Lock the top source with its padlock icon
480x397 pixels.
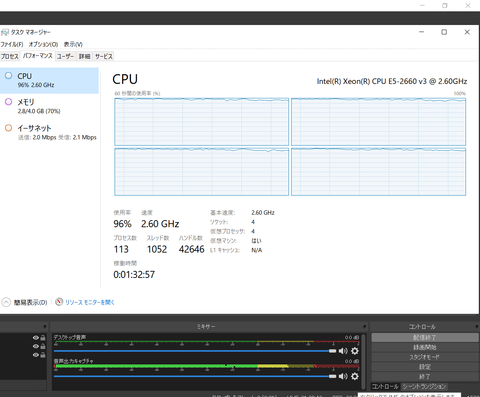click(x=43, y=338)
